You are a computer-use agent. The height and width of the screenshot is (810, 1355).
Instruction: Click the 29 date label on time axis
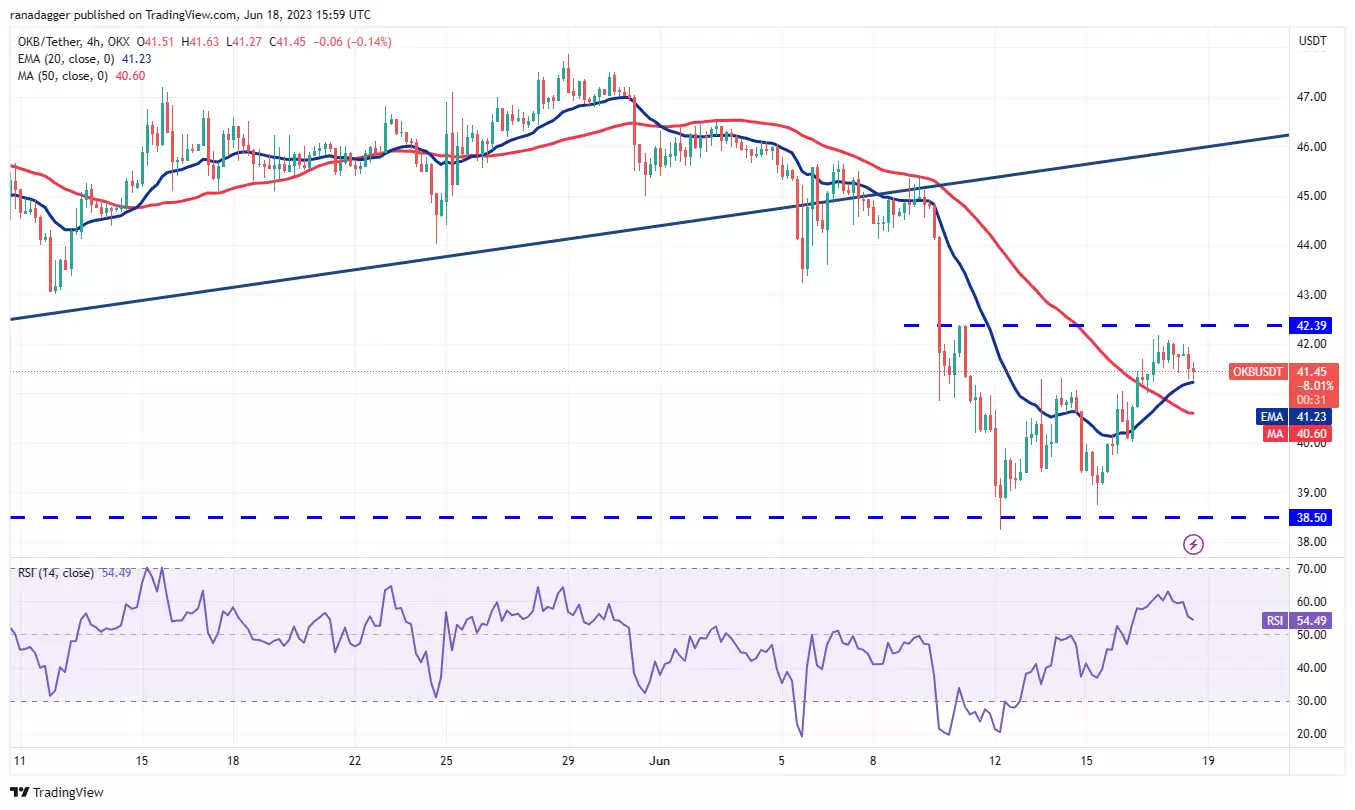tap(568, 760)
